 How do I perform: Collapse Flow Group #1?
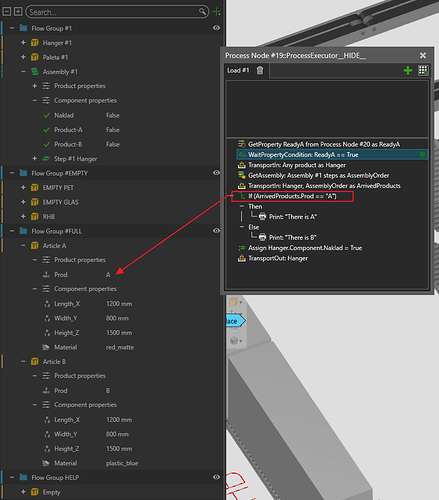click(12, 28)
